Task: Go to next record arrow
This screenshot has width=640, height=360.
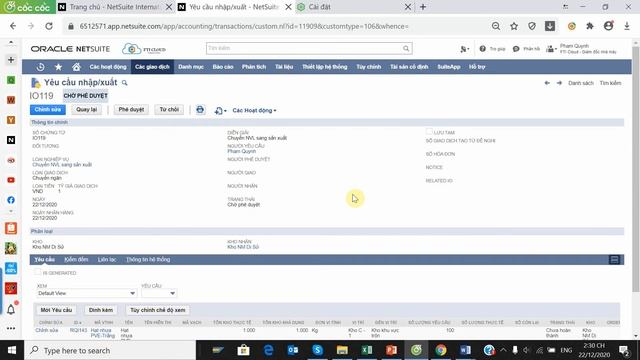Action: tap(559, 83)
